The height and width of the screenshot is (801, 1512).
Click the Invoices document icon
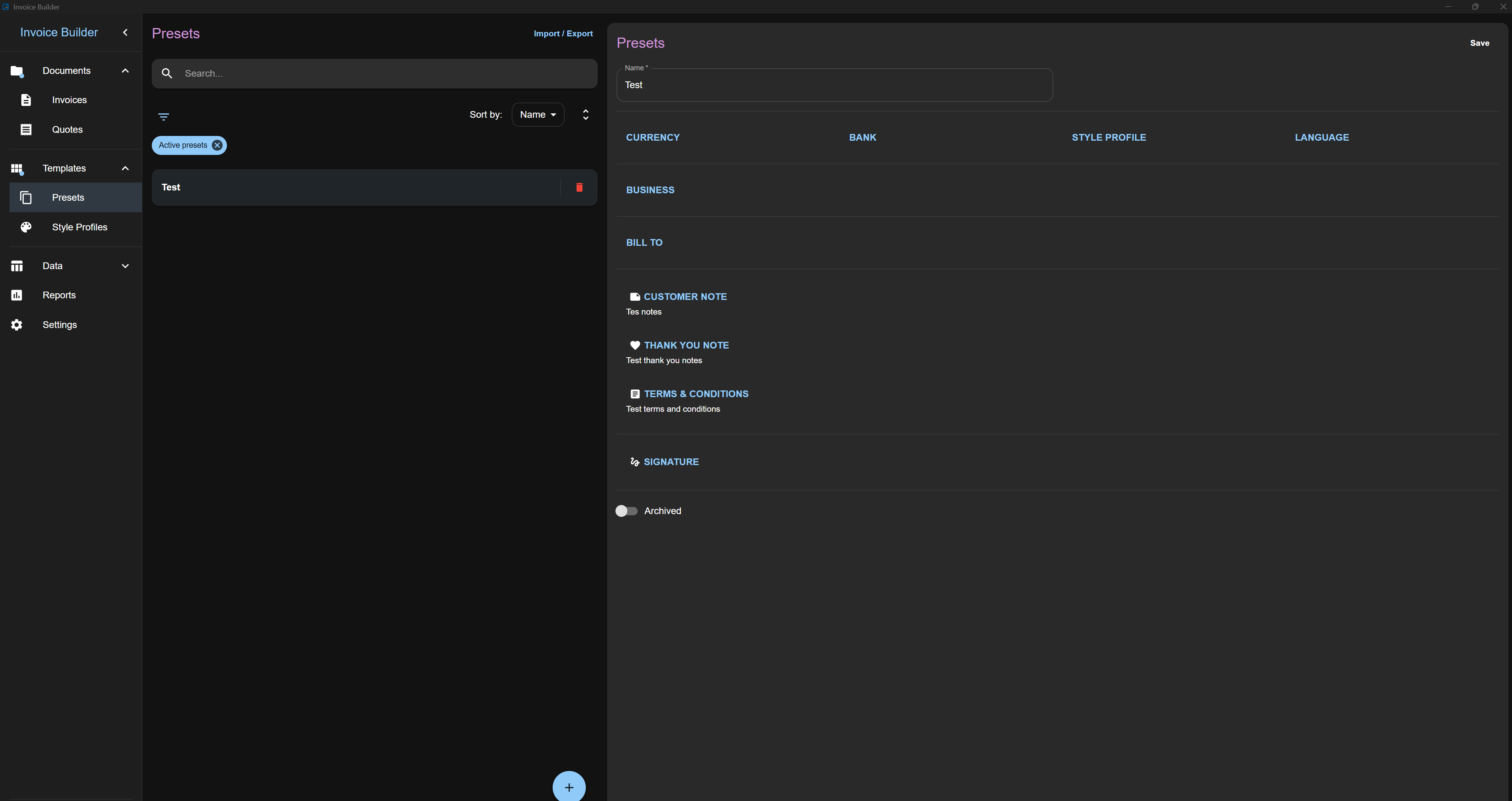coord(26,100)
